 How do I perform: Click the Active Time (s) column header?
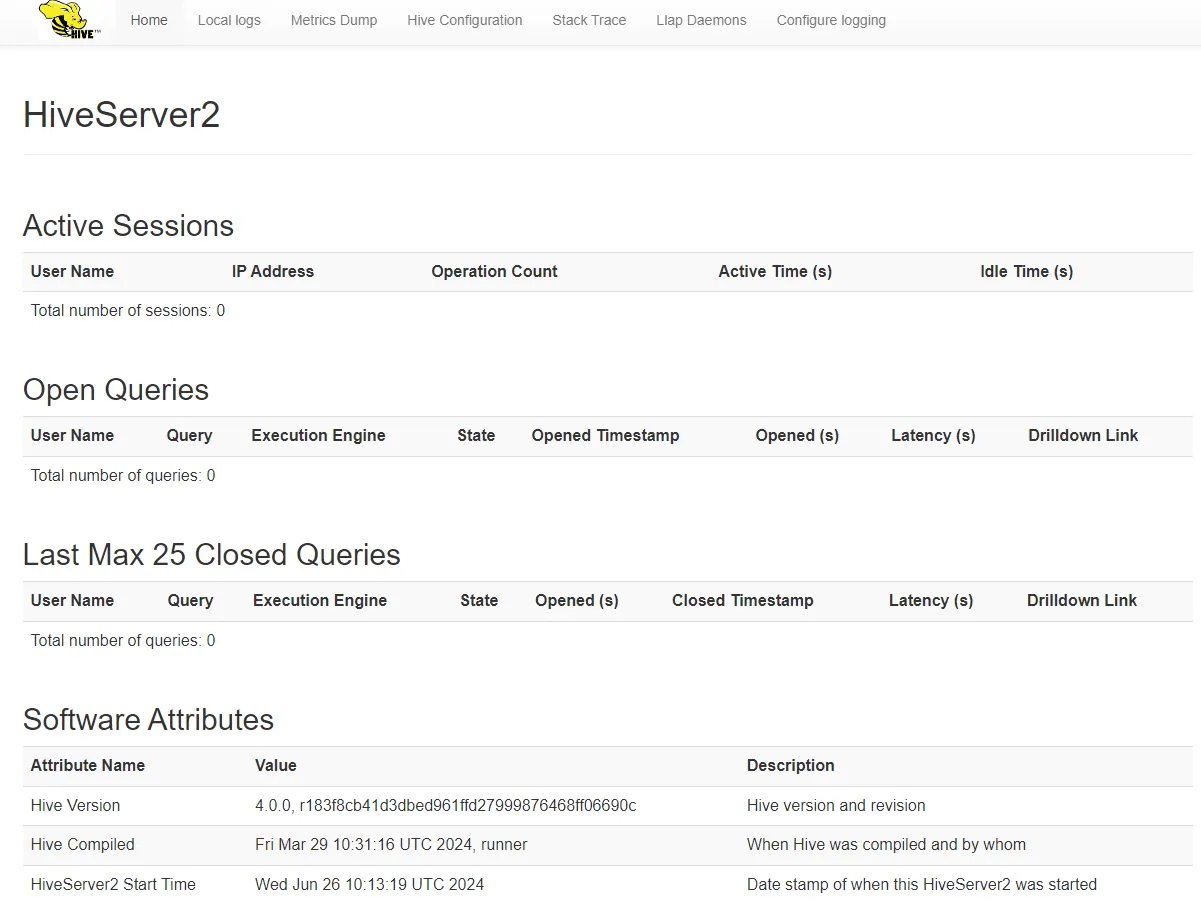point(775,271)
